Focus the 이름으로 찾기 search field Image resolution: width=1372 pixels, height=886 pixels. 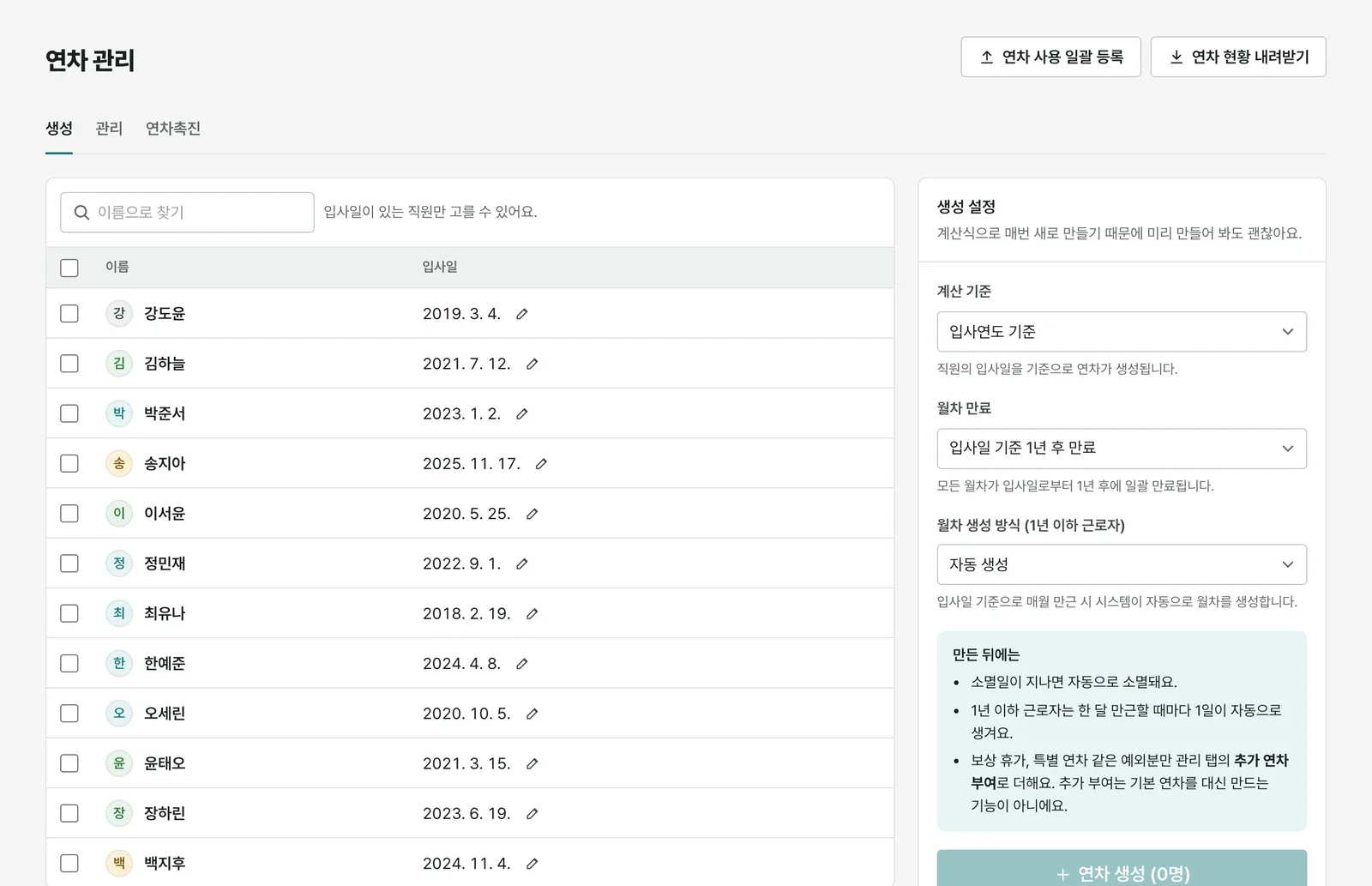click(187, 212)
